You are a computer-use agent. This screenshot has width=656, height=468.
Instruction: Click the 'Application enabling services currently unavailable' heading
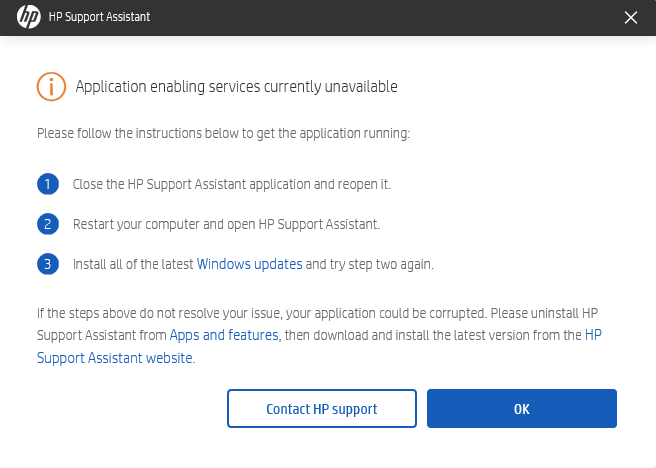[236, 87]
